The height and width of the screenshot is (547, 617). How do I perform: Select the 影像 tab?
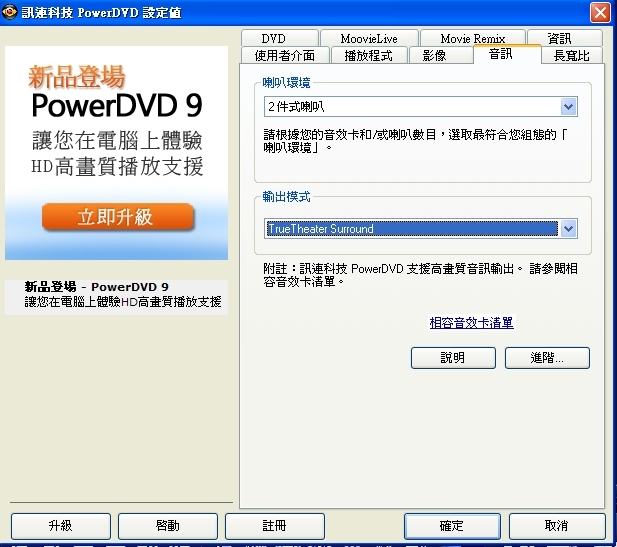441,55
